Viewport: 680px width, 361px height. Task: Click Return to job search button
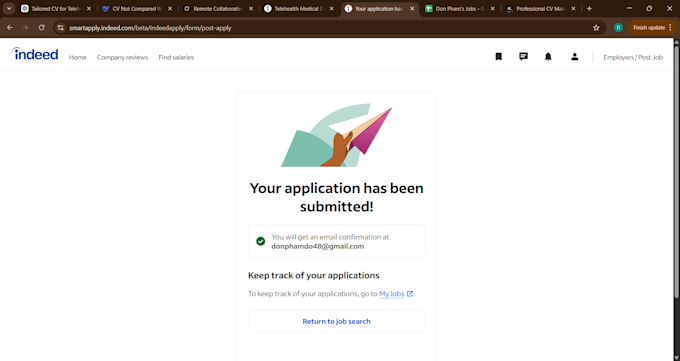tap(337, 321)
